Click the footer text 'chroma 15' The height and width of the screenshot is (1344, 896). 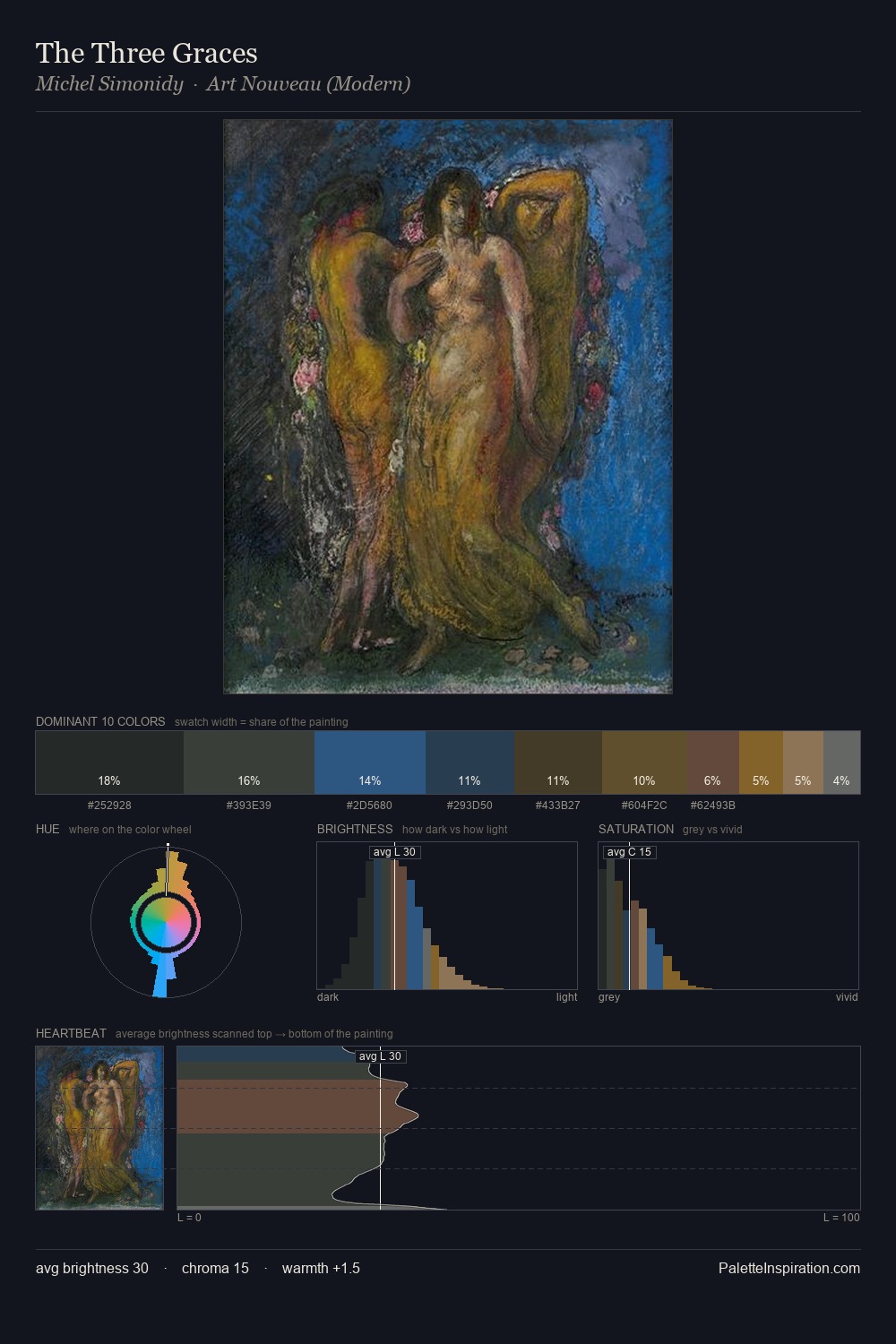tap(215, 1268)
